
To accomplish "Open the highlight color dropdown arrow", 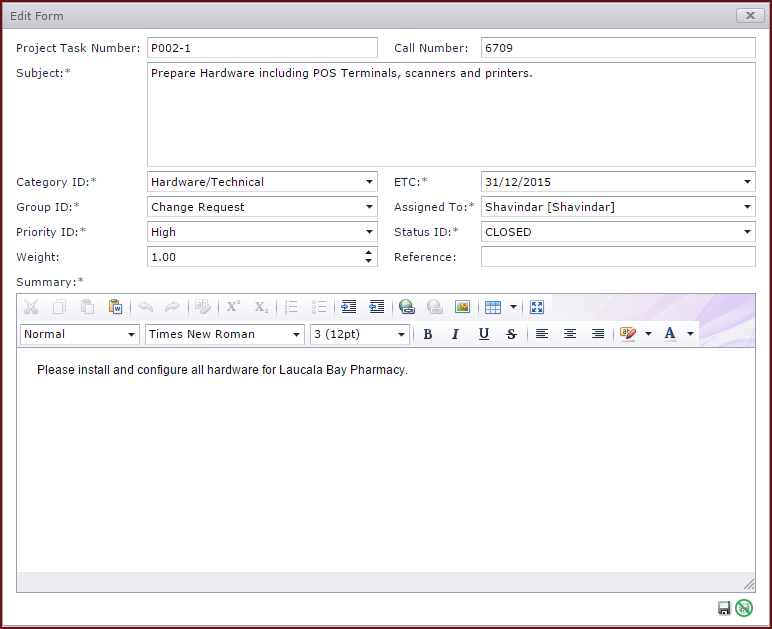I will (x=648, y=334).
